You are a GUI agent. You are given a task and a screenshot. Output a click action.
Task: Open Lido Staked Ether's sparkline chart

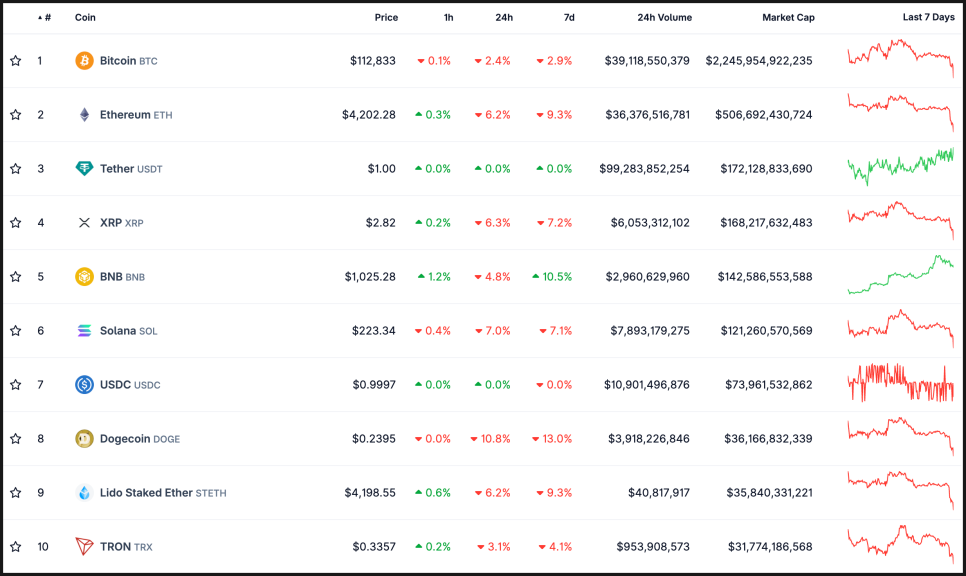pyautogui.click(x=901, y=490)
